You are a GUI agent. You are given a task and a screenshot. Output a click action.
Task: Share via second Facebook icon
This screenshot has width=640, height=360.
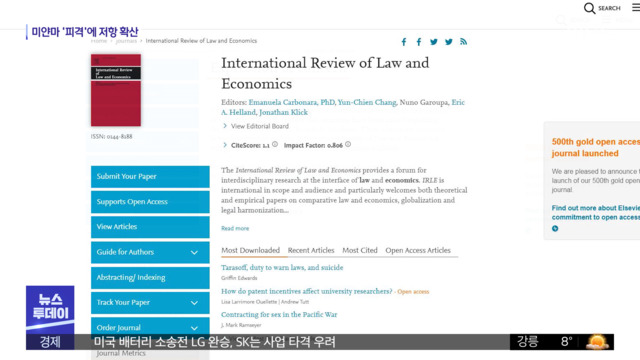coord(419,42)
